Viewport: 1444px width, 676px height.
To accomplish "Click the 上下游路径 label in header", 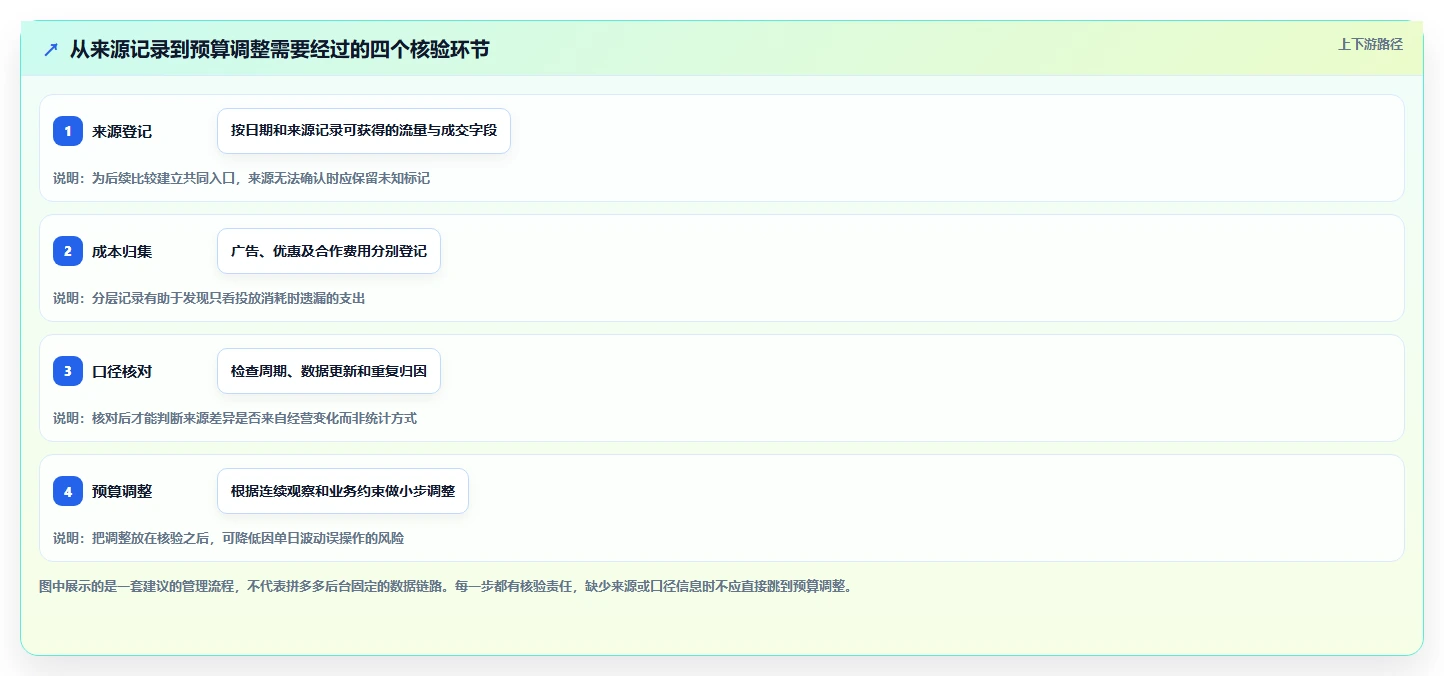I will pos(1370,44).
